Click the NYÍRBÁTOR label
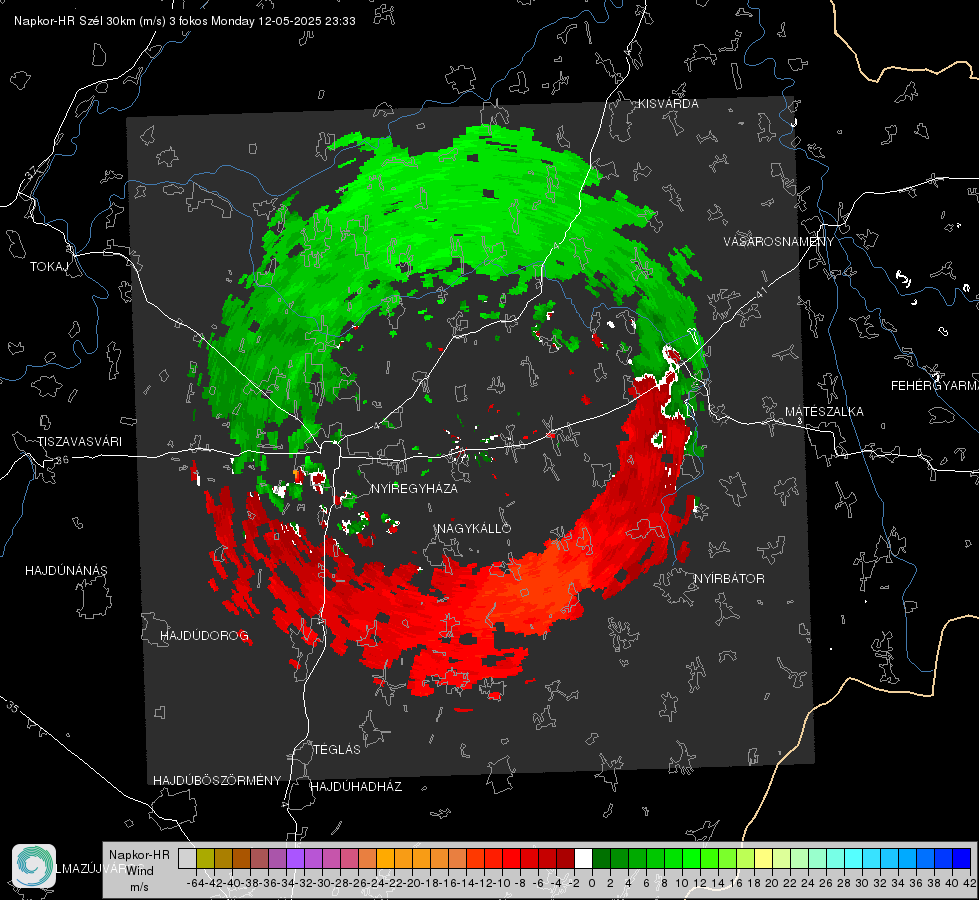This screenshot has width=979, height=900. pyautogui.click(x=729, y=579)
